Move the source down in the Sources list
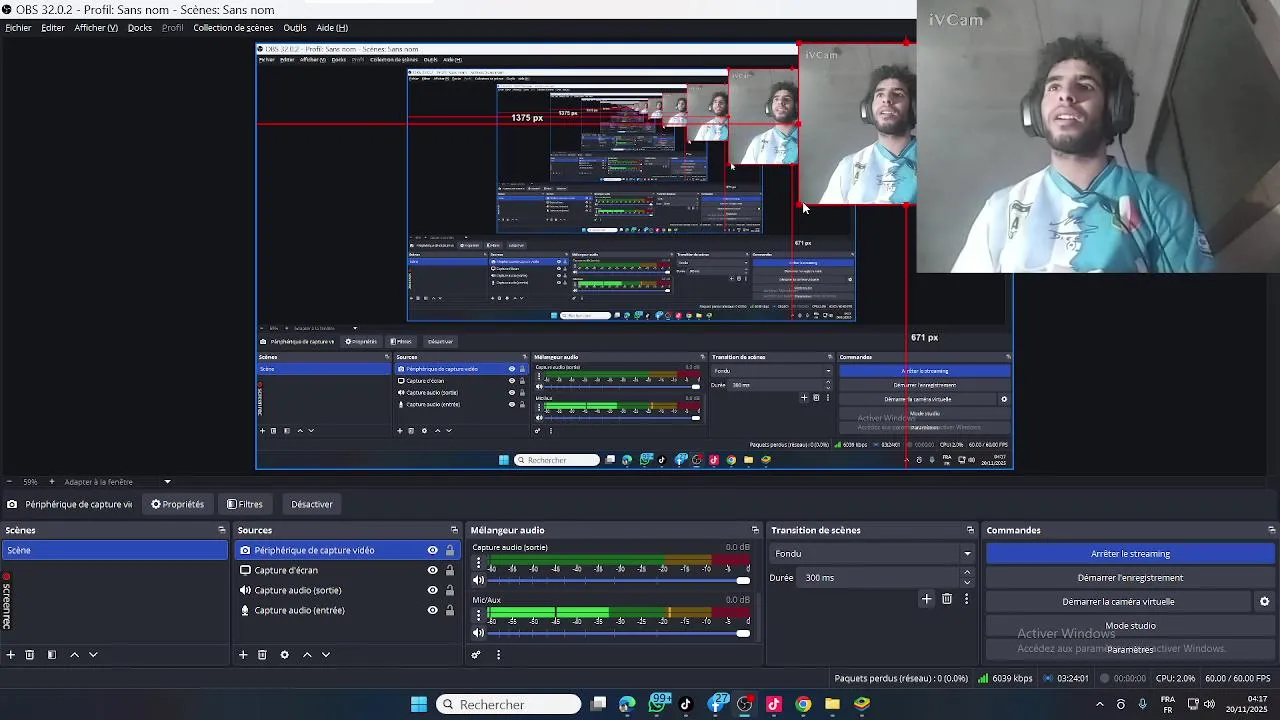The image size is (1280, 720). (326, 655)
